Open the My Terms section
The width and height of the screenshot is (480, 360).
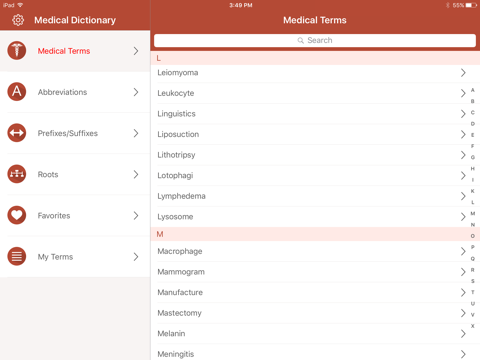[75, 257]
